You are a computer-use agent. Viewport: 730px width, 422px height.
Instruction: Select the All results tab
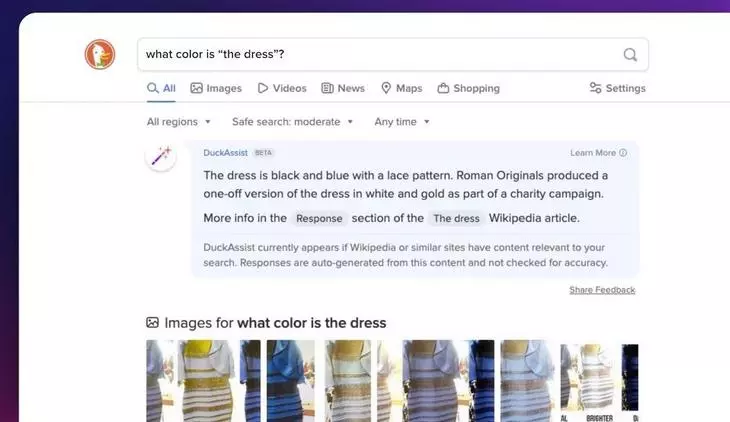[x=161, y=88]
